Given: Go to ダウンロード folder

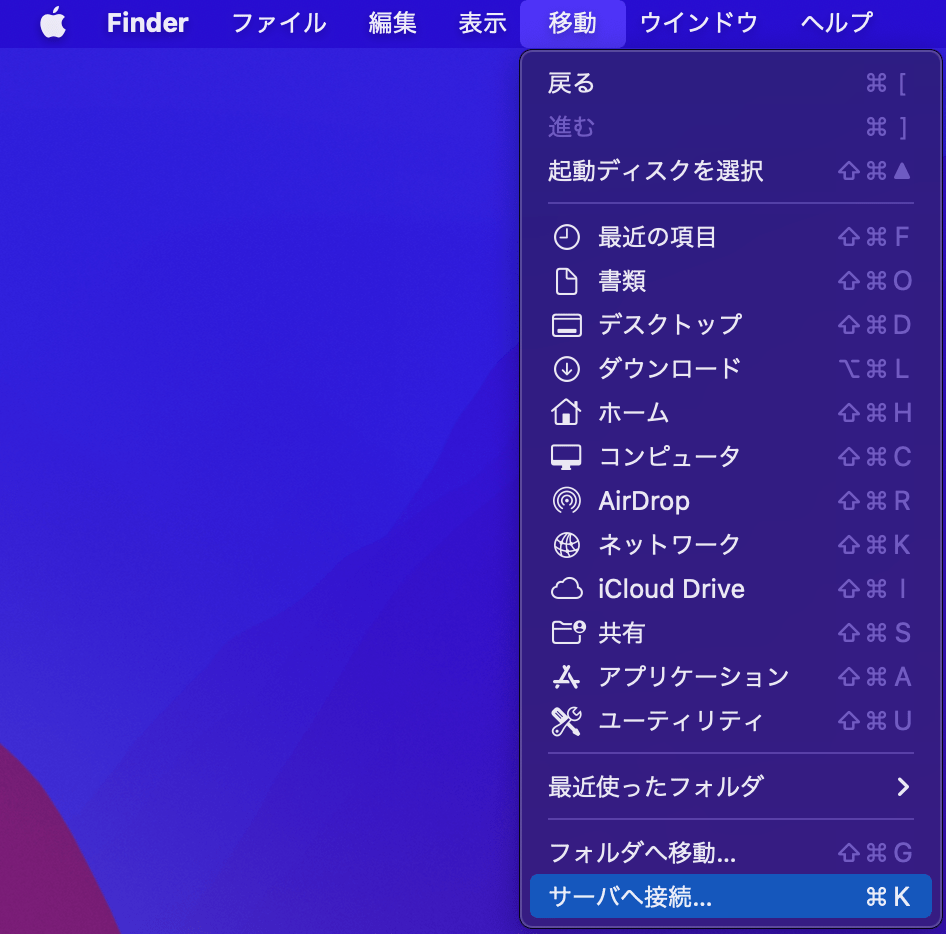Looking at the screenshot, I should click(731, 369).
